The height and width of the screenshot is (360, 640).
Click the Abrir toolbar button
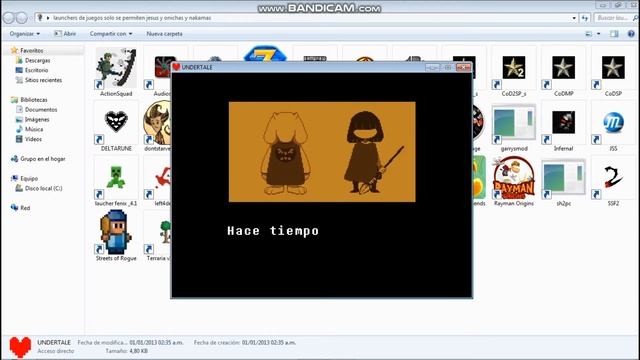[65, 34]
